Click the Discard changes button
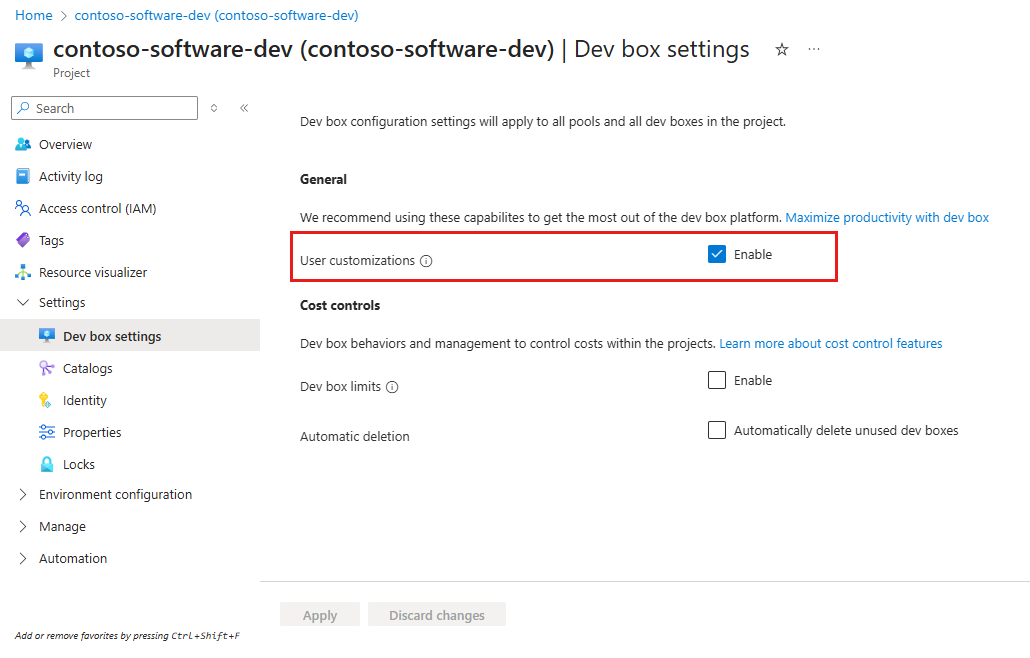The height and width of the screenshot is (658, 1030). pos(437,615)
